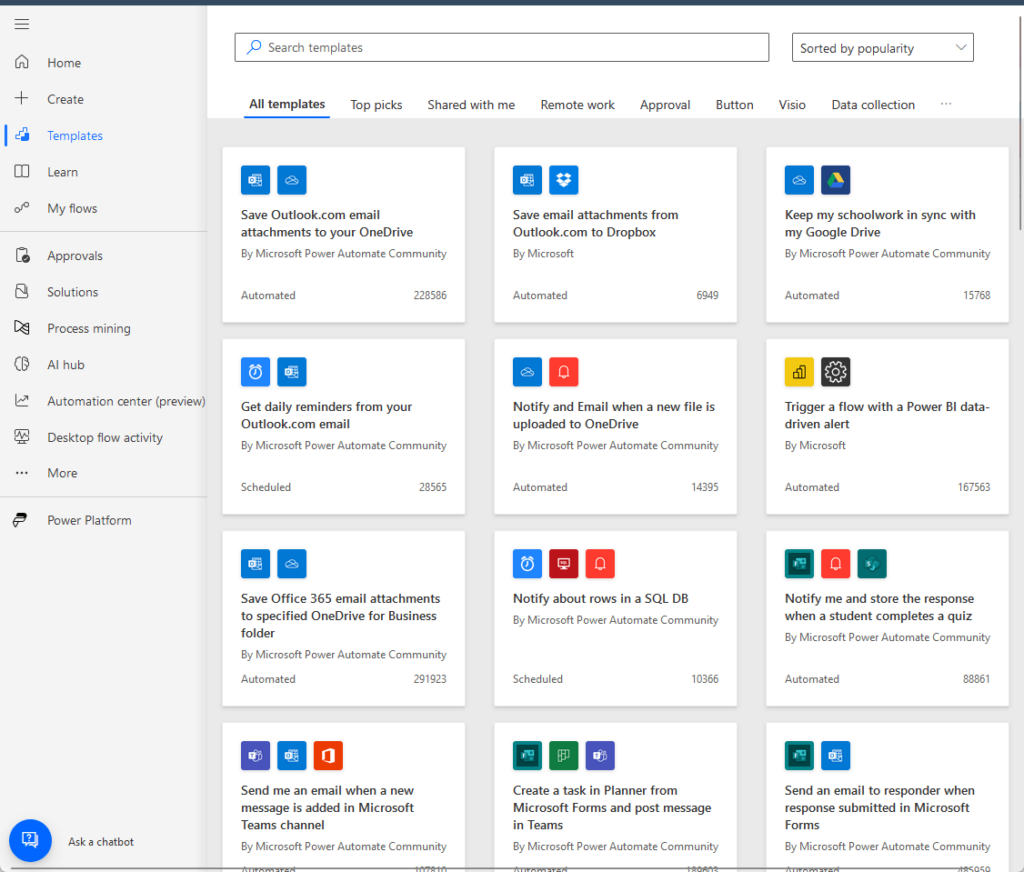Open the Power Platform icon
The width and height of the screenshot is (1024, 872).
21,520
